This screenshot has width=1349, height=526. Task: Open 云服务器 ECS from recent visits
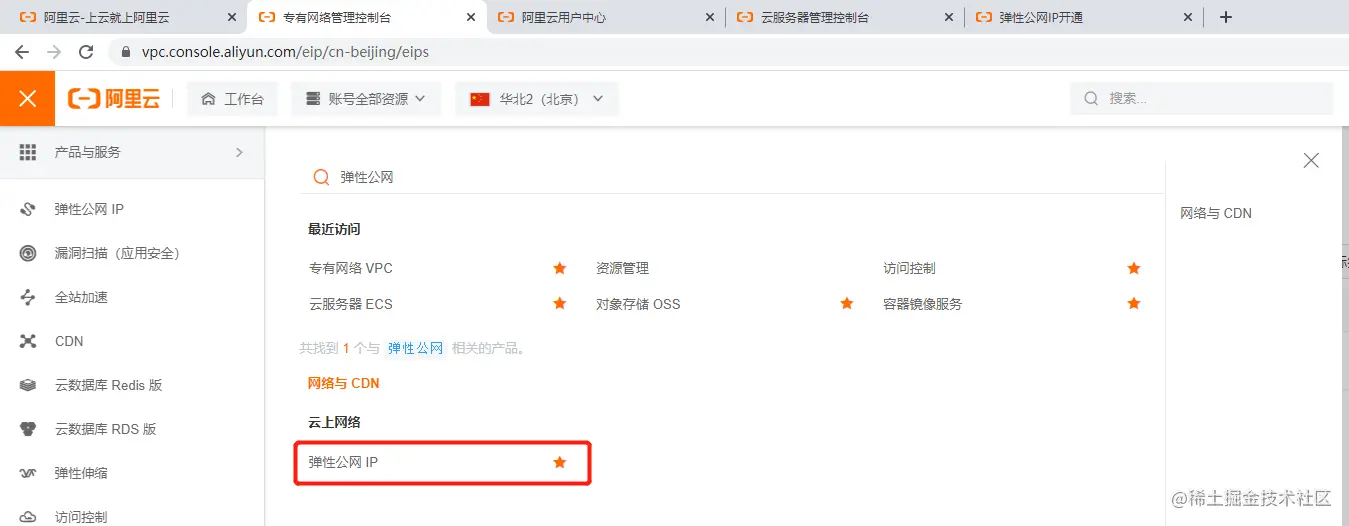[x=351, y=303]
